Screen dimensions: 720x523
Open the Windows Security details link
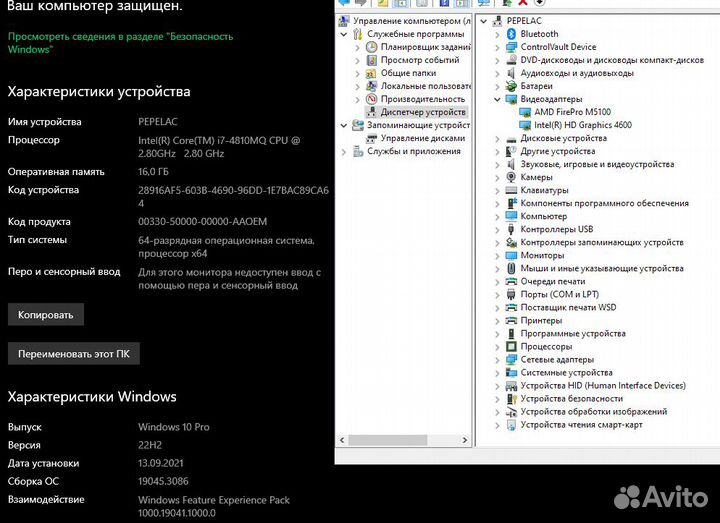120,43
